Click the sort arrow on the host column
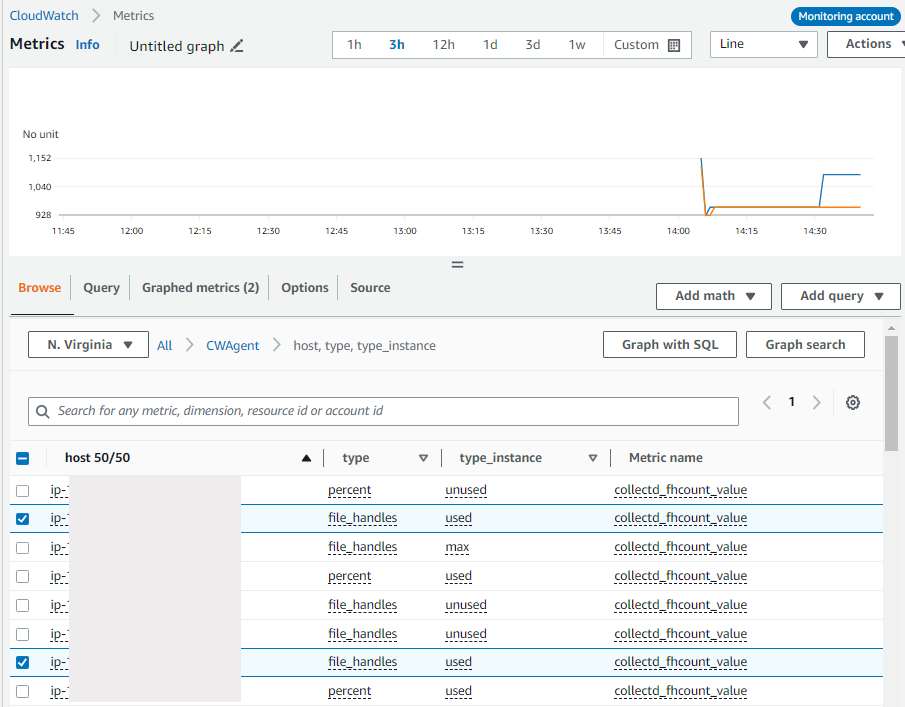 pos(306,458)
